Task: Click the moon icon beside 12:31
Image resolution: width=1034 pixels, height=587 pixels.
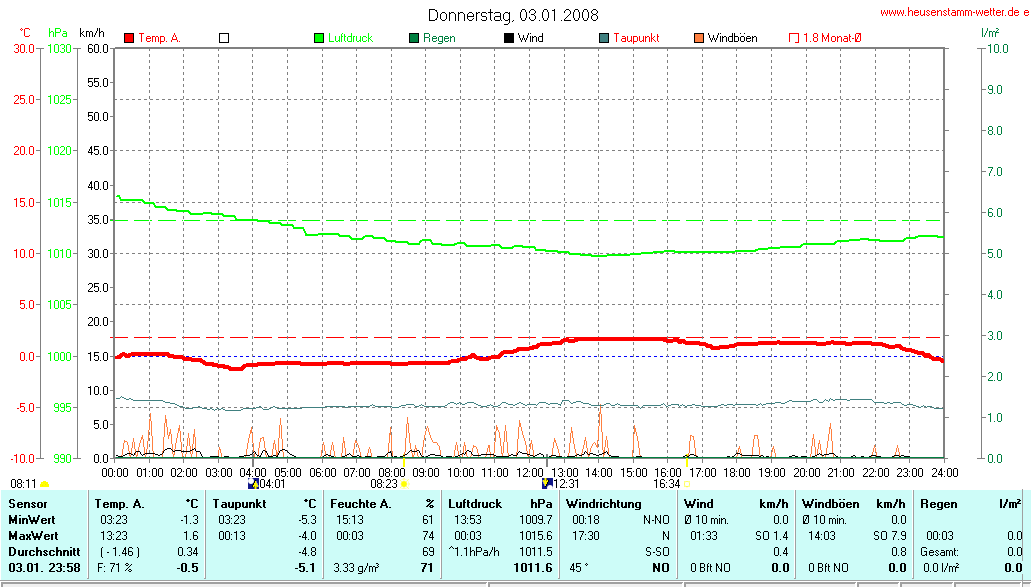Action: tap(547, 484)
